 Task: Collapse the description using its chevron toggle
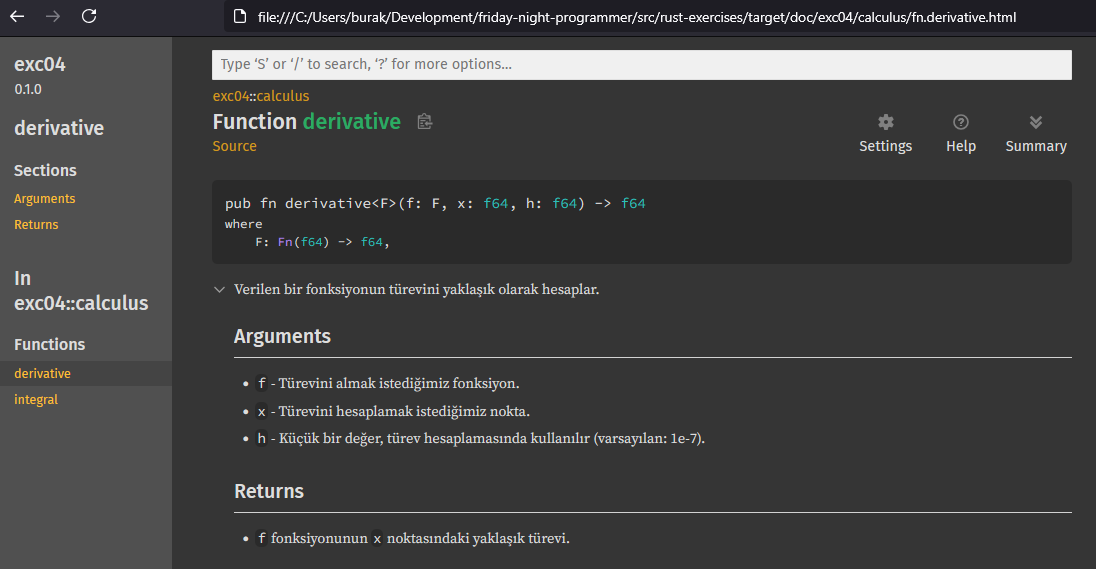tap(219, 290)
